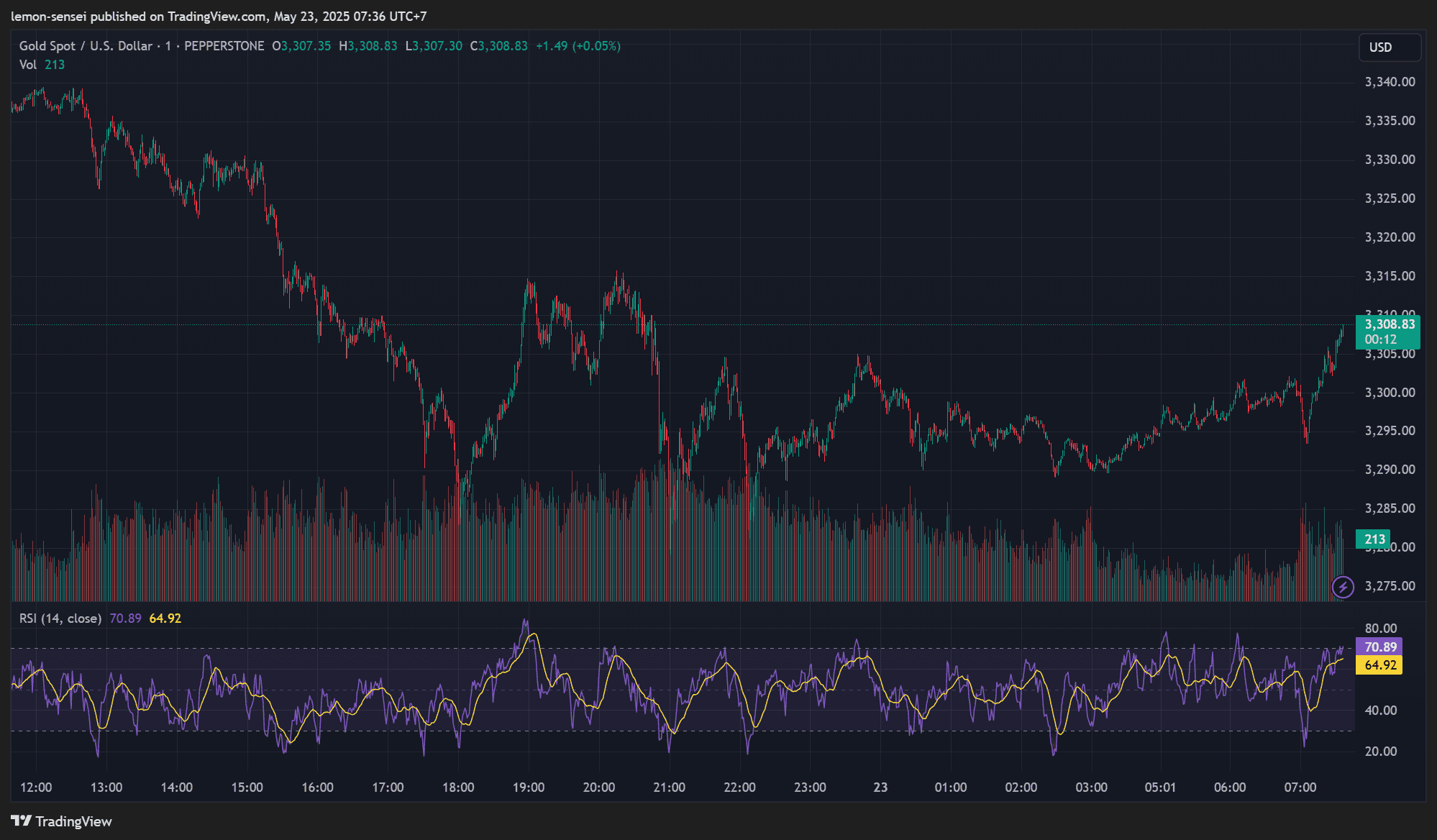Open the USD currency selector
Screen dimensions: 1437x840
click(x=1389, y=47)
